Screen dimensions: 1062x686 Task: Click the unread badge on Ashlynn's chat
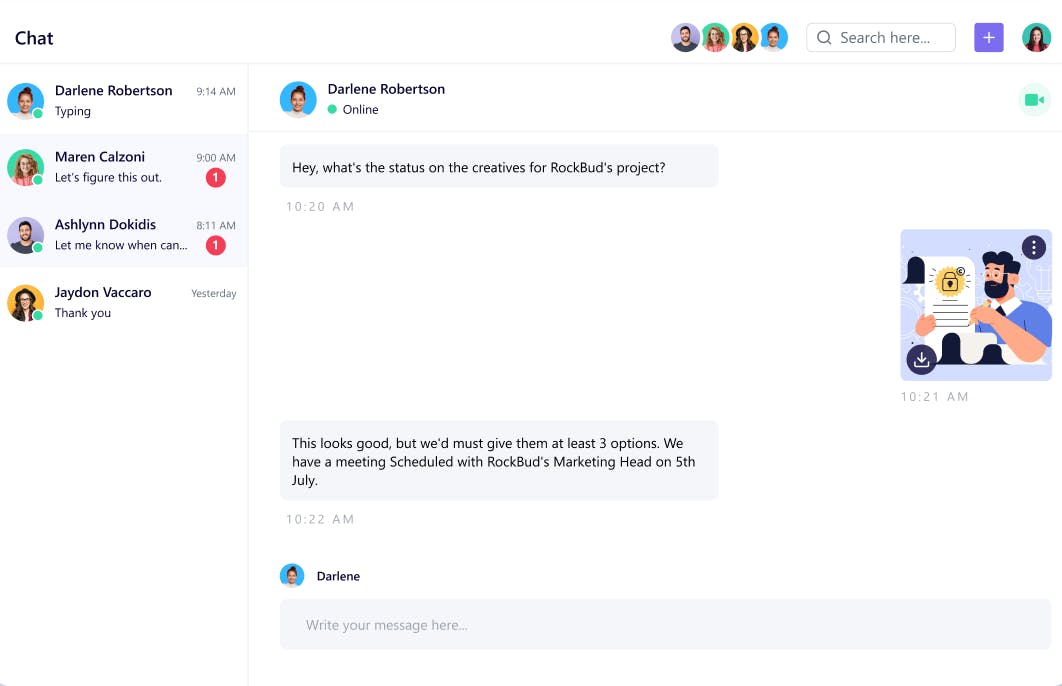click(215, 245)
